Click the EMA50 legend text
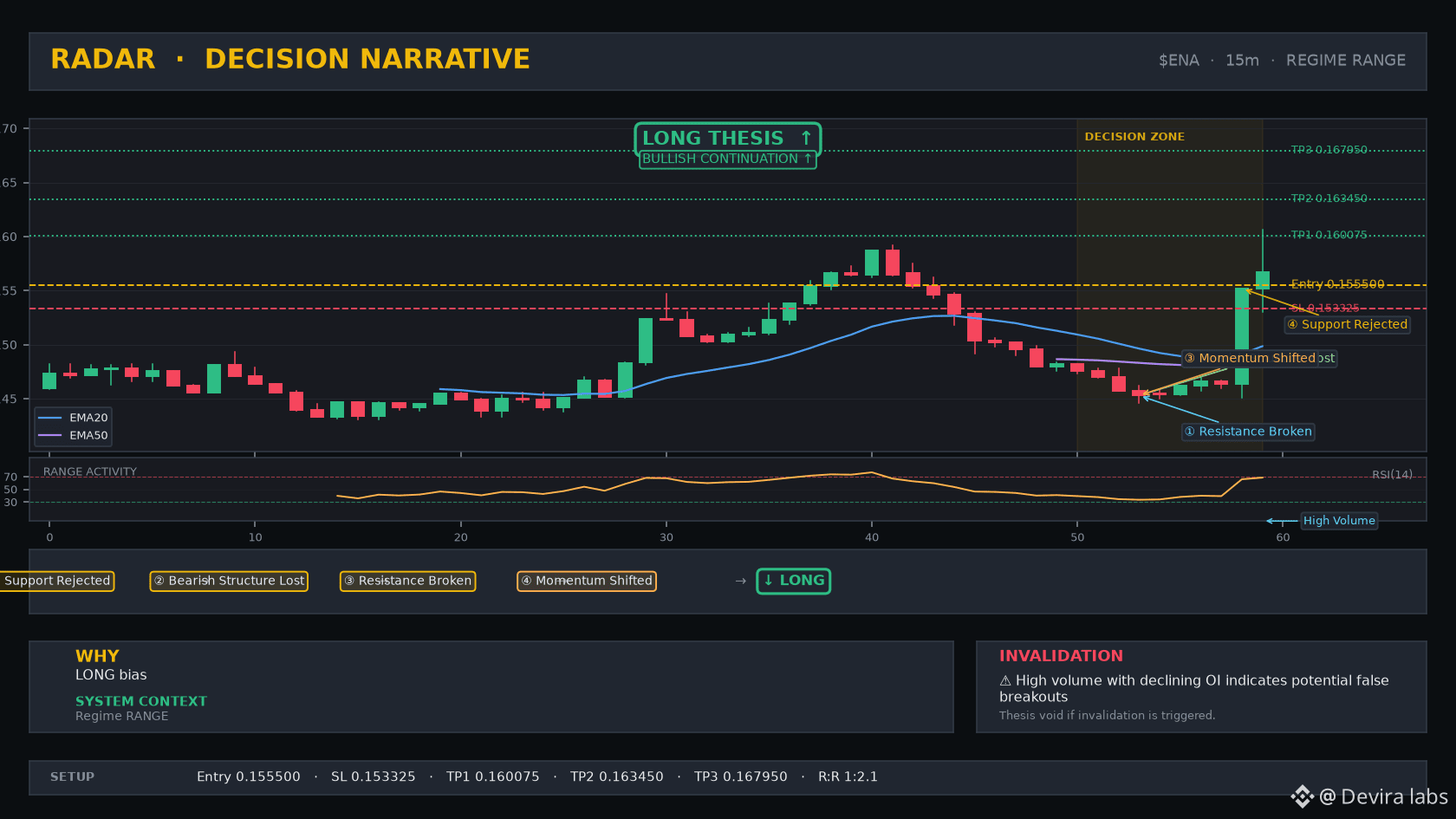The image size is (1456, 819). point(88,435)
